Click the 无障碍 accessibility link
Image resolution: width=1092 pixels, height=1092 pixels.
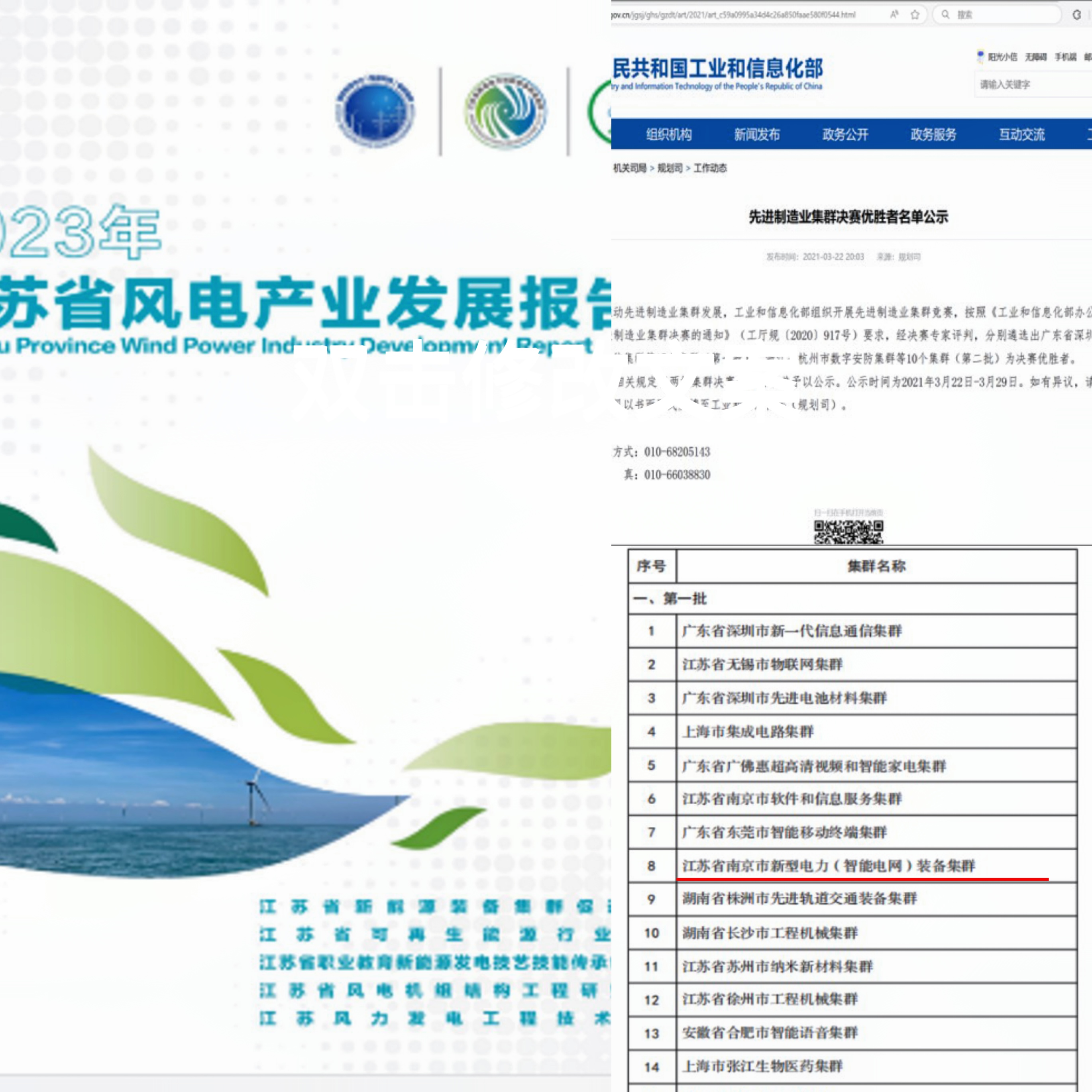pos(1035,57)
